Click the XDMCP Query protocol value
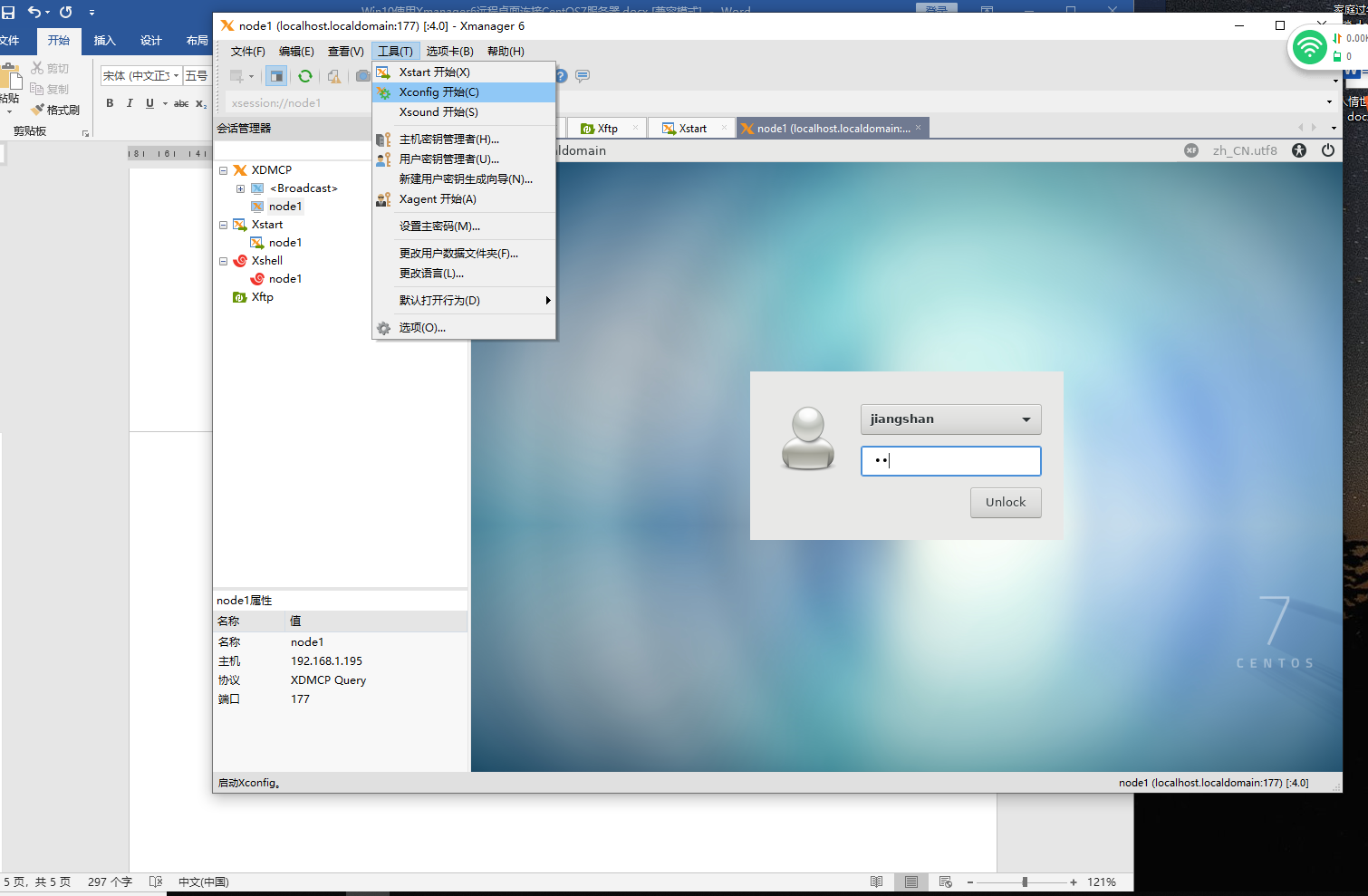The image size is (1368, 896). tap(328, 680)
